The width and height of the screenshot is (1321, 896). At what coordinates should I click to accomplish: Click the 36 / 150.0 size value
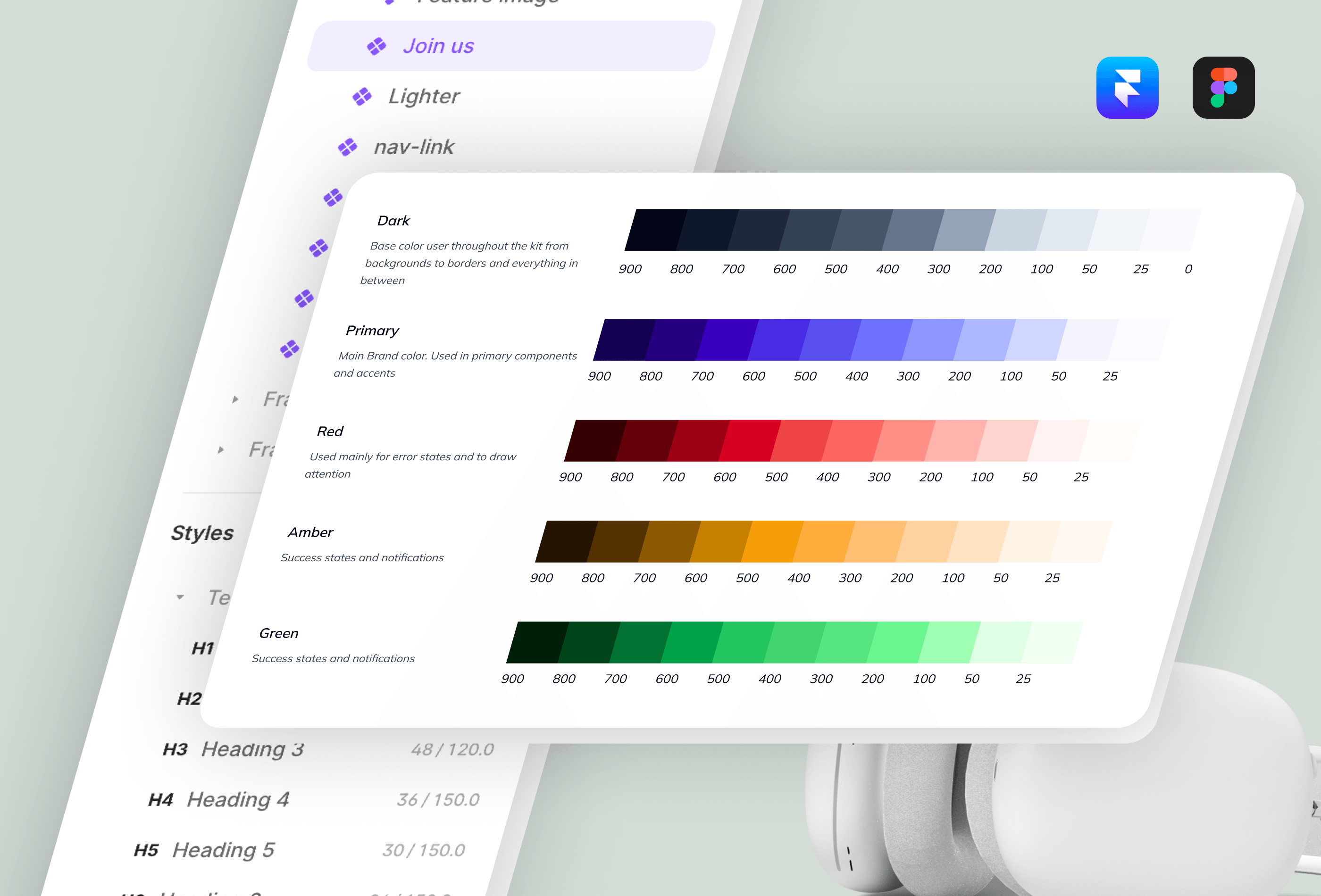[x=438, y=800]
